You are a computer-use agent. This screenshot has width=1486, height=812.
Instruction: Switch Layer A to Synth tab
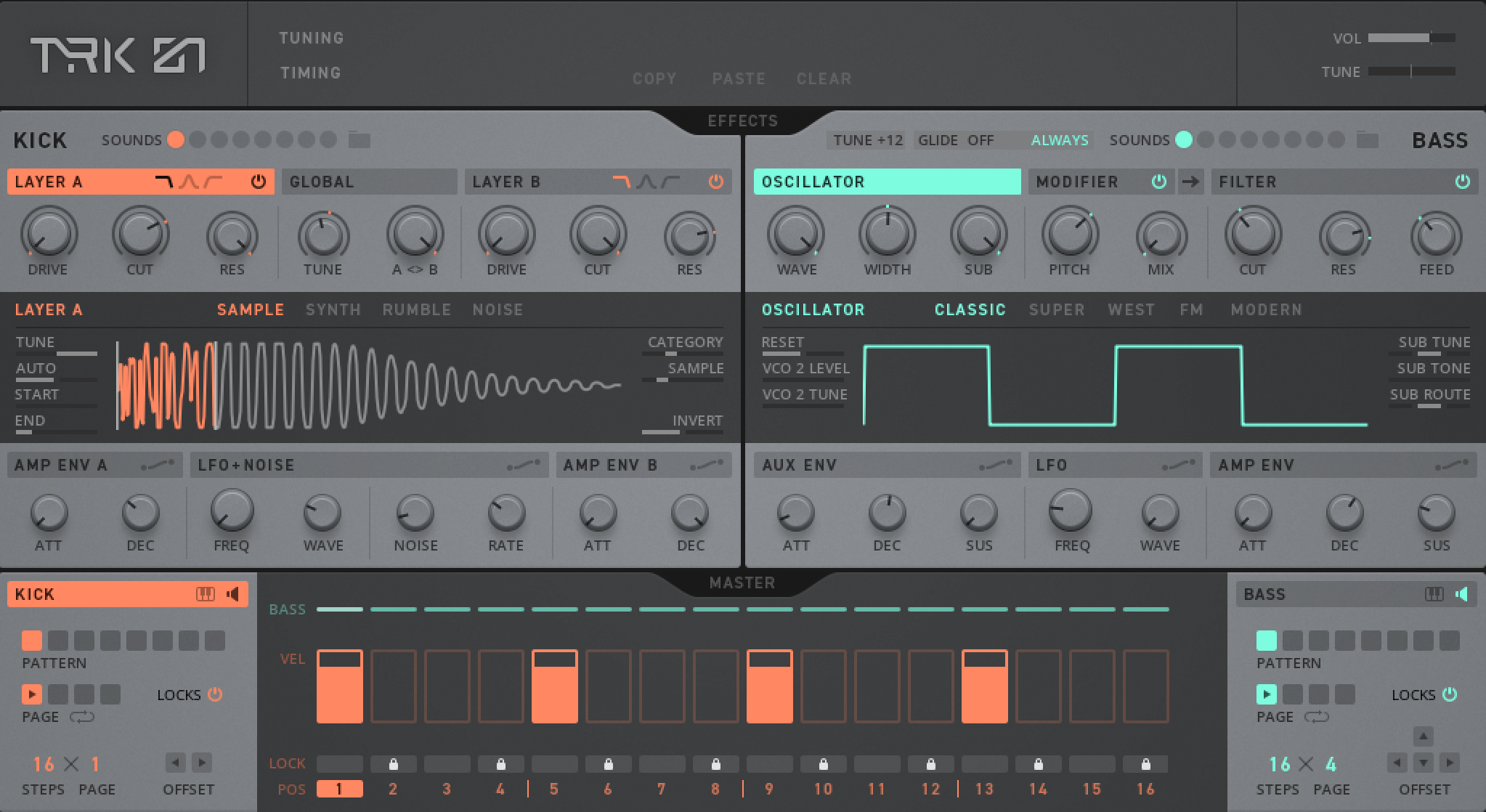pyautogui.click(x=333, y=309)
